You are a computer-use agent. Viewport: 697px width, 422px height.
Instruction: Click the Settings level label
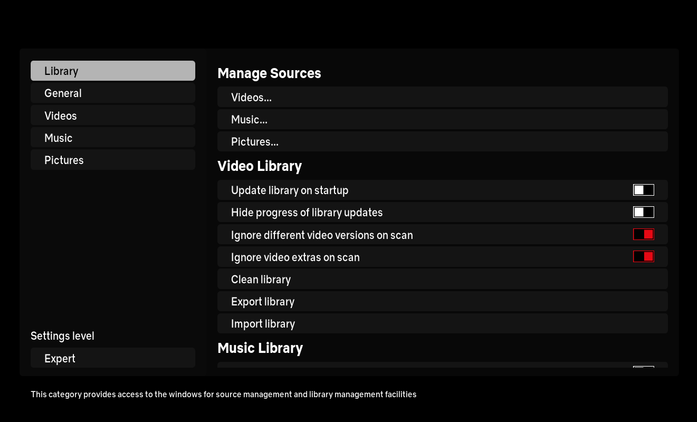(62, 336)
